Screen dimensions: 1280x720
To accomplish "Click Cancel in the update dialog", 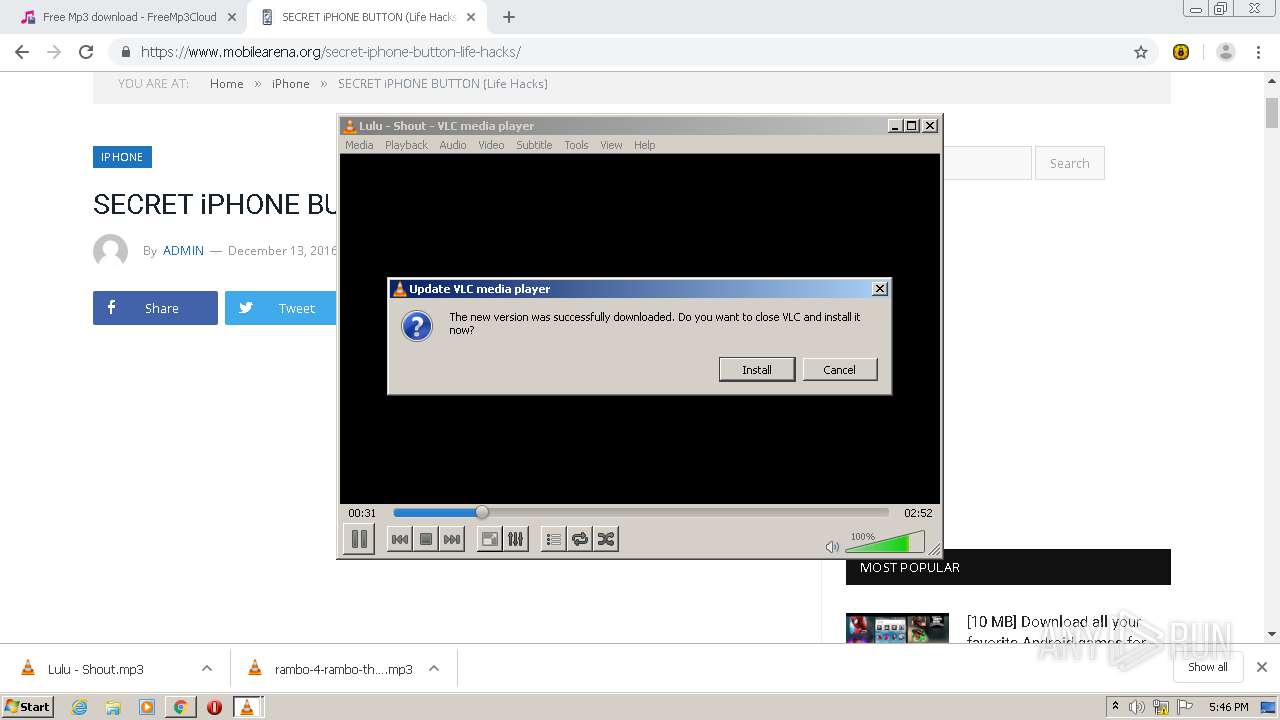I will pyautogui.click(x=840, y=369).
